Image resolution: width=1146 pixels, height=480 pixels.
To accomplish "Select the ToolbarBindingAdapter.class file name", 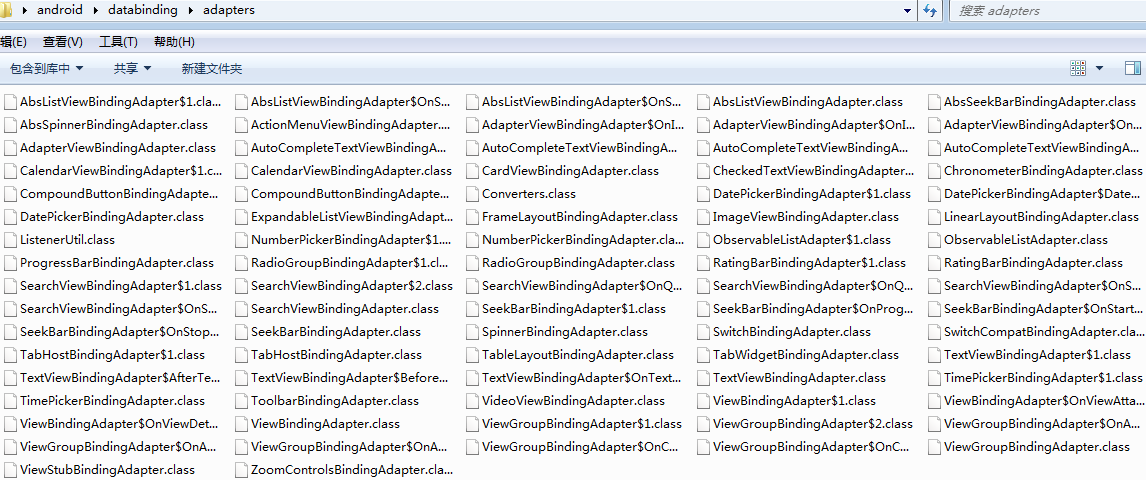I will point(335,401).
